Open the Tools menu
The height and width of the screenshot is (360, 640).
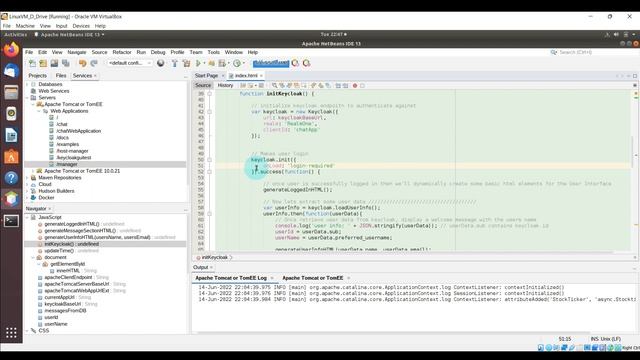pyautogui.click(x=213, y=52)
